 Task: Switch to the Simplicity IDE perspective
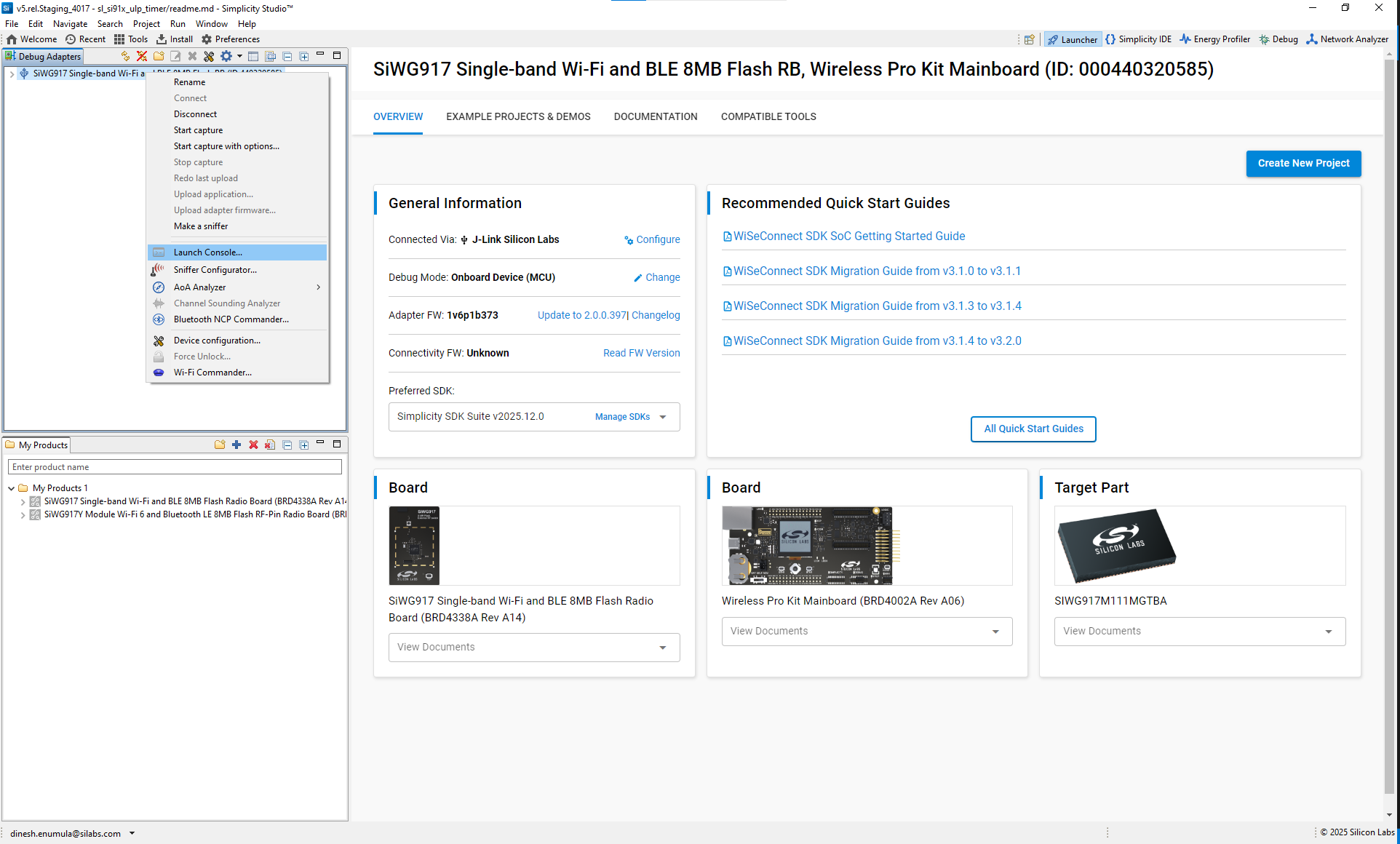pyautogui.click(x=1138, y=39)
